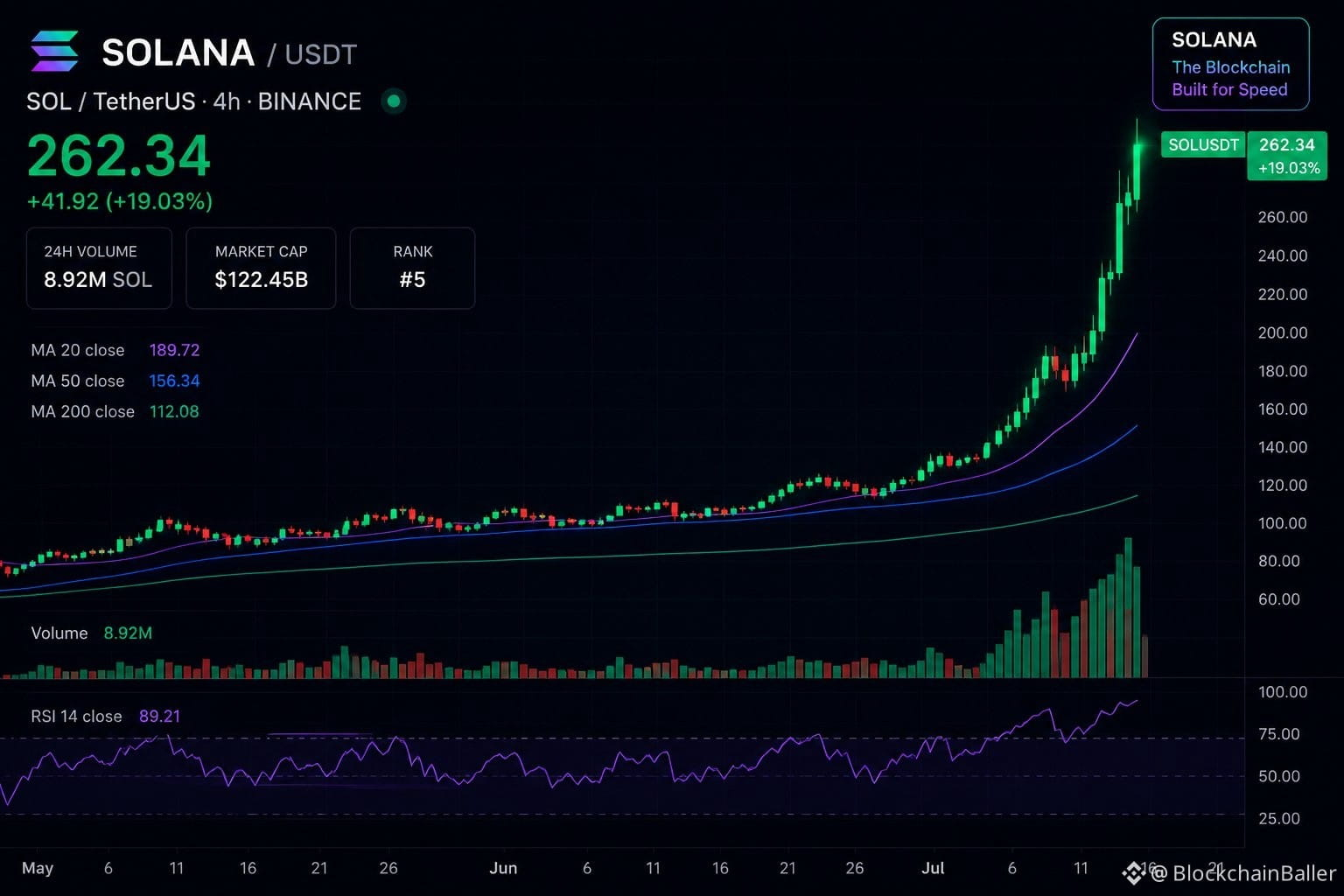Click the 140.00 price axis label
Viewport: 1344px width, 896px height.
[x=1282, y=447]
